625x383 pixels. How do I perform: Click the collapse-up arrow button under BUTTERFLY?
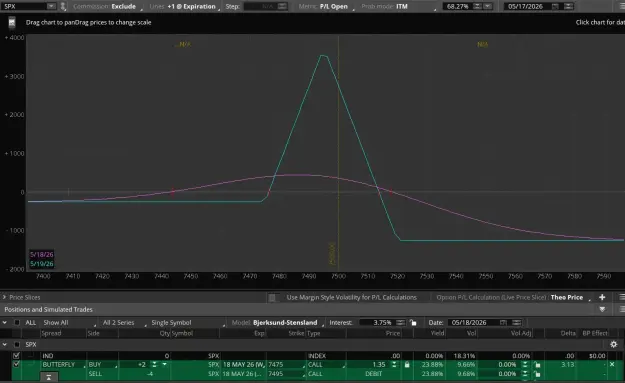pyautogui.click(x=49, y=377)
